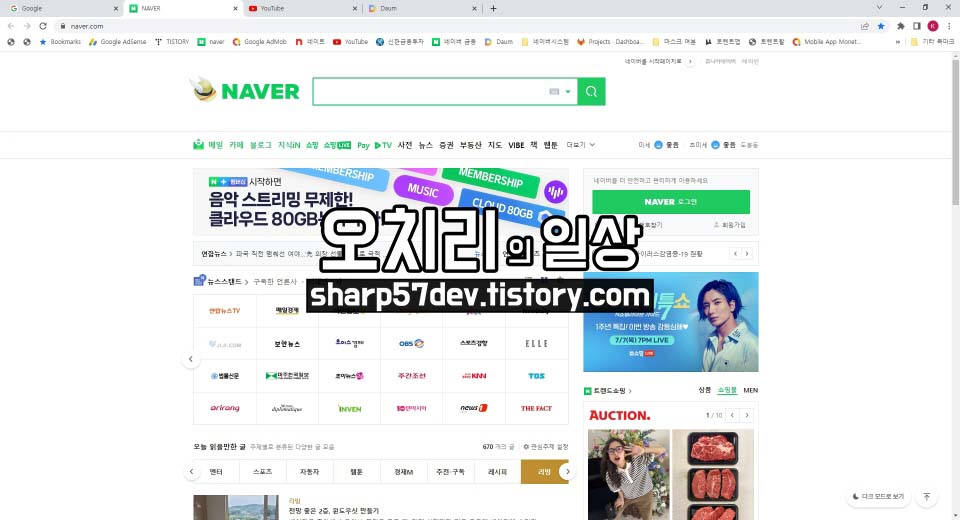Switch trend shopping to 상품 tab
This screenshot has width=960, height=520.
coord(705,390)
